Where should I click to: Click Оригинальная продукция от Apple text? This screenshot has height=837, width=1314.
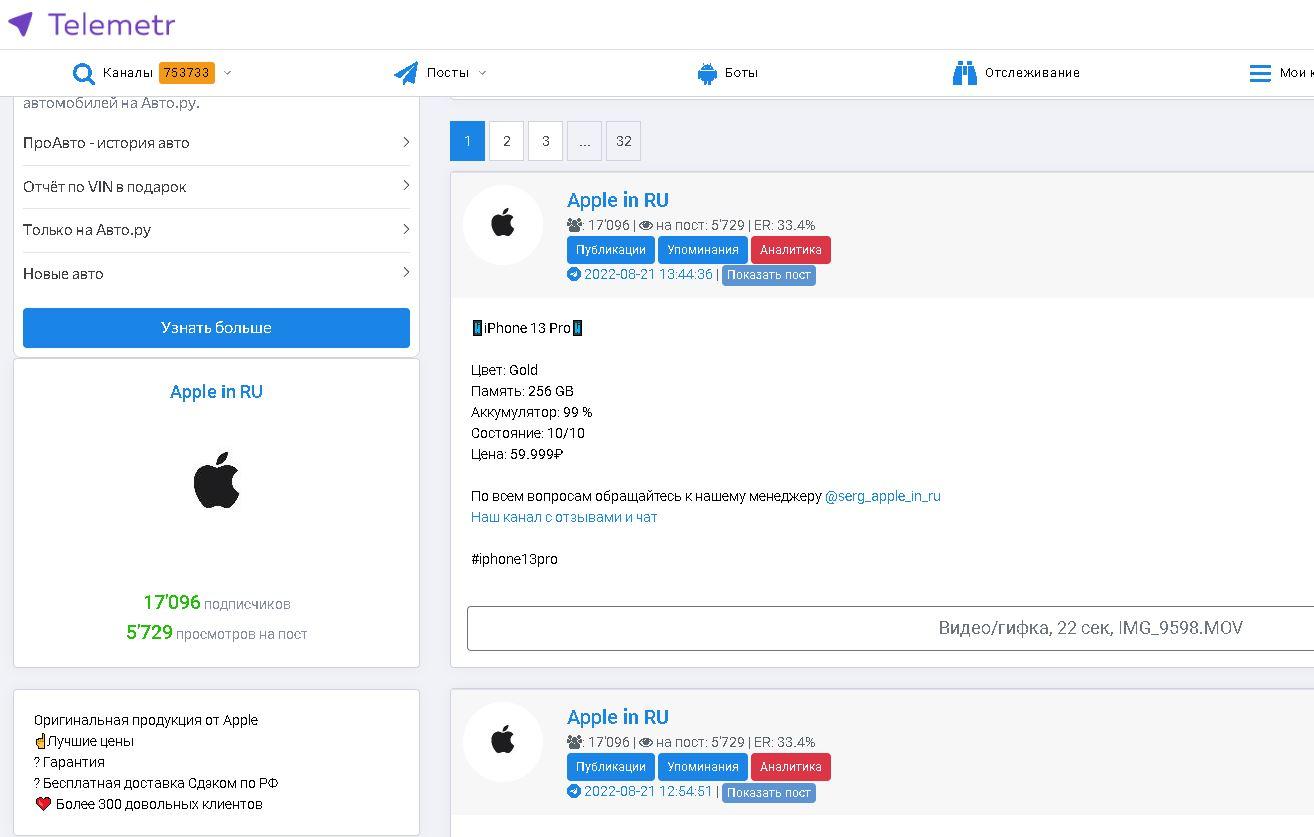[x=146, y=720]
